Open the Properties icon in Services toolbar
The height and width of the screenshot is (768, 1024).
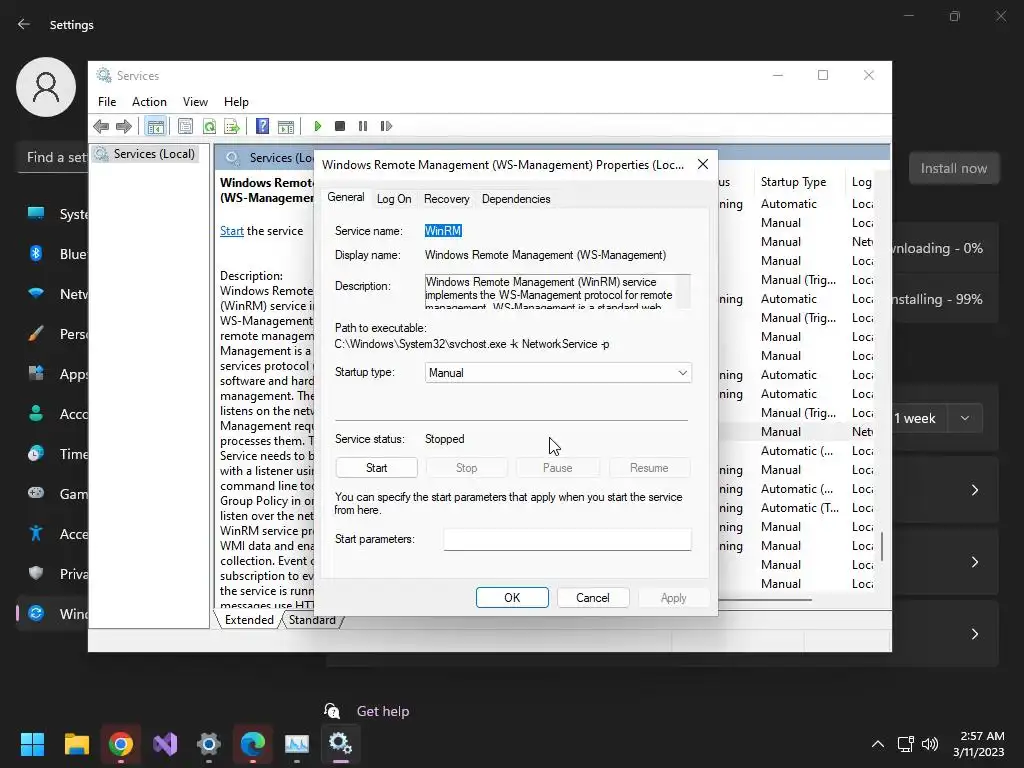(185, 126)
